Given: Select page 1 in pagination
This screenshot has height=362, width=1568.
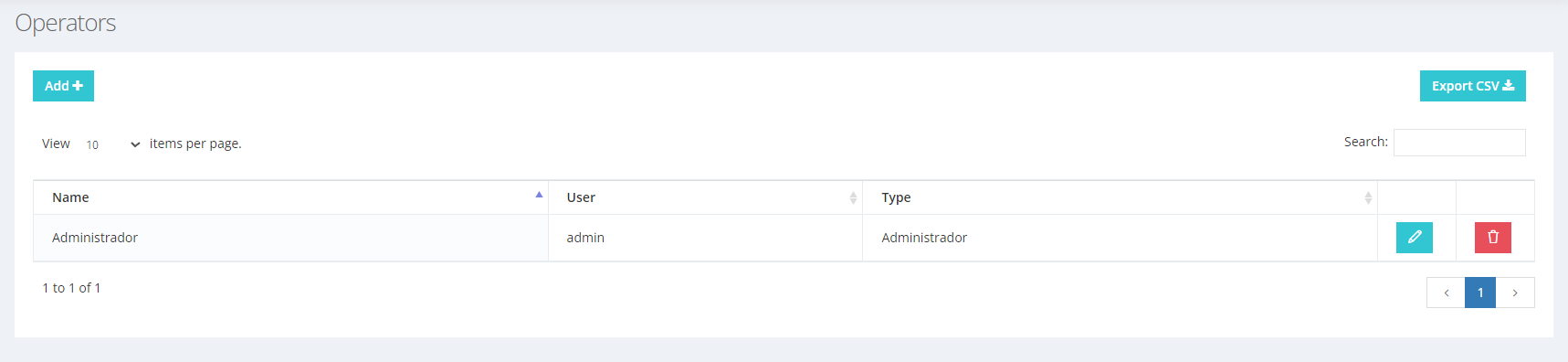Looking at the screenshot, I should coord(1480,293).
